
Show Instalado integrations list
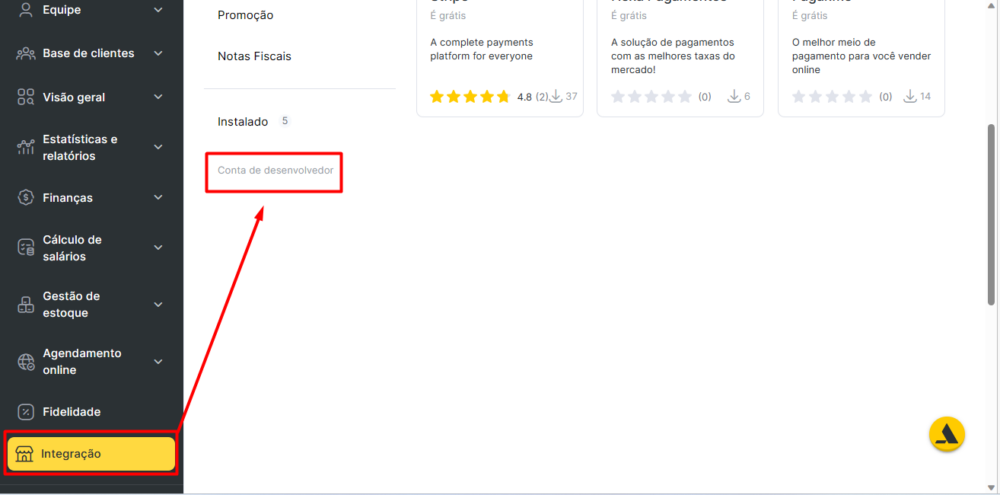(x=243, y=121)
